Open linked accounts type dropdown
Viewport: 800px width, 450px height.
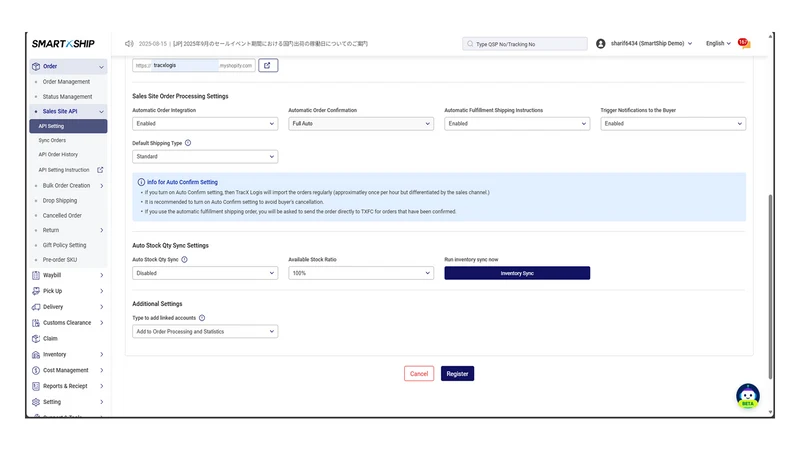(205, 332)
